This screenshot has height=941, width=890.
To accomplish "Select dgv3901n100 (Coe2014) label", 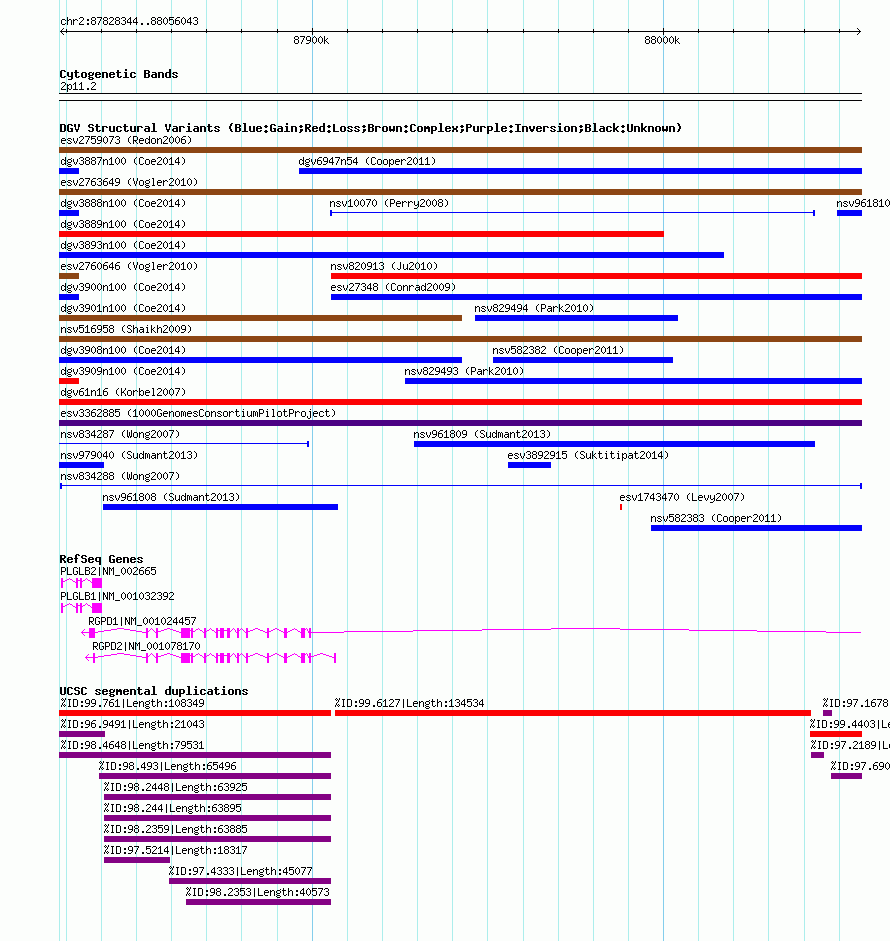I will pos(123,308).
